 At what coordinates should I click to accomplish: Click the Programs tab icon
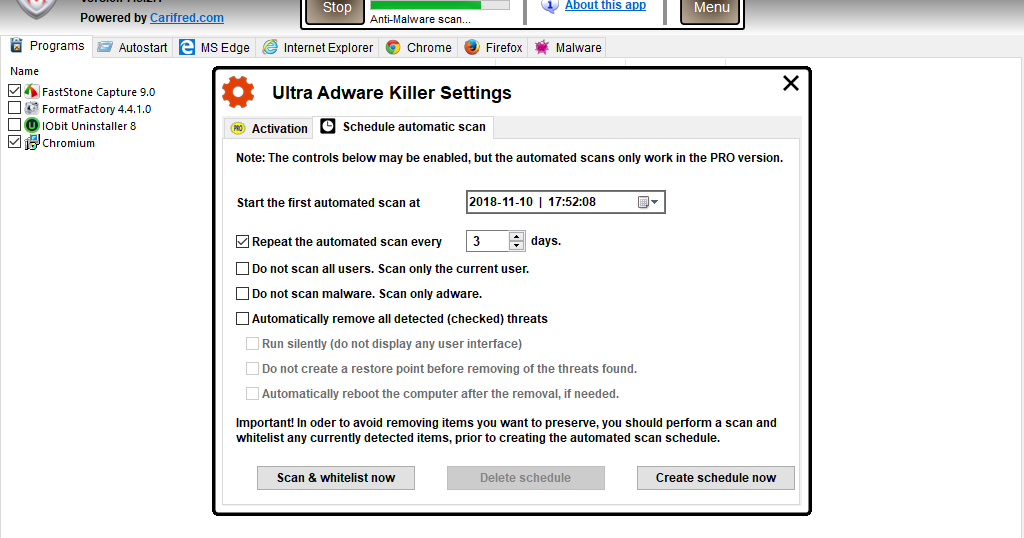pyautogui.click(x=16, y=46)
